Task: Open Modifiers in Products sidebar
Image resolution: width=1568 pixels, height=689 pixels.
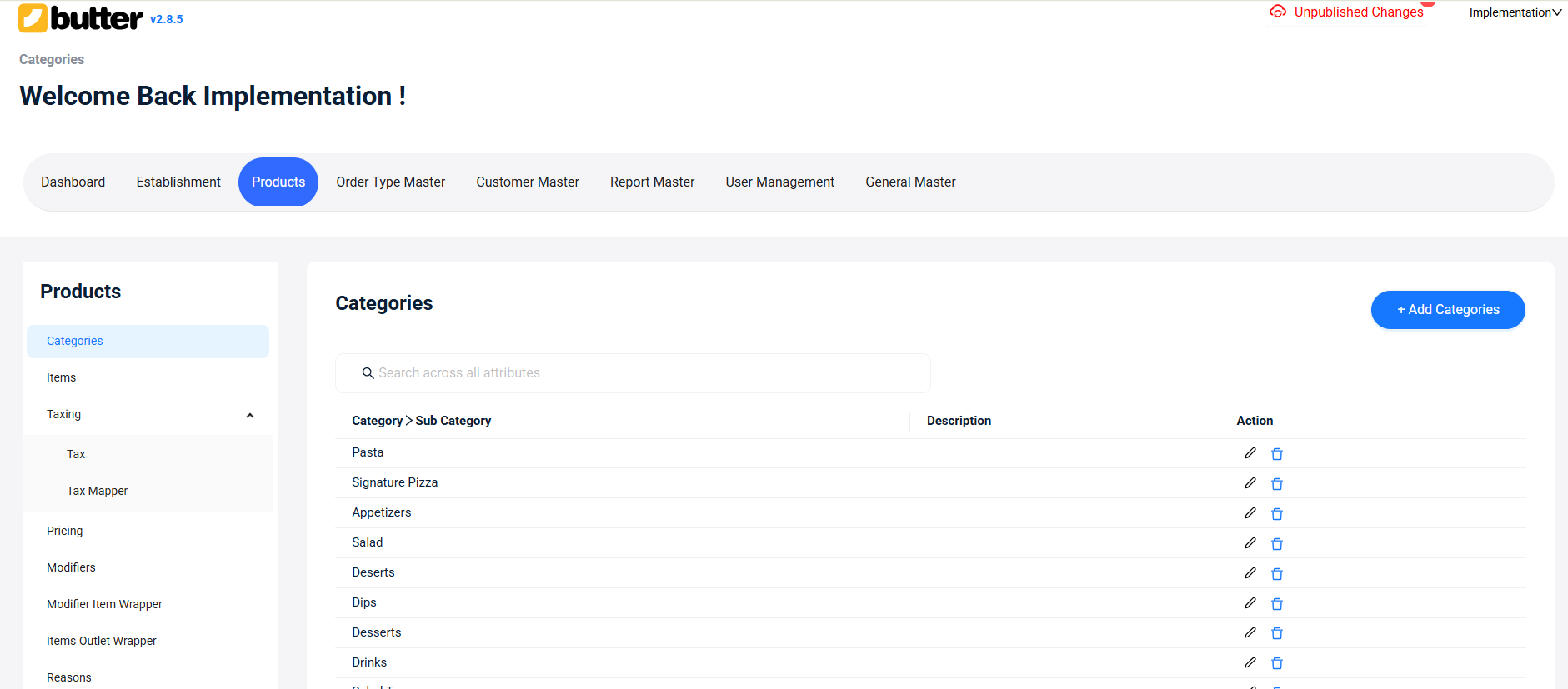Action: coord(71,567)
